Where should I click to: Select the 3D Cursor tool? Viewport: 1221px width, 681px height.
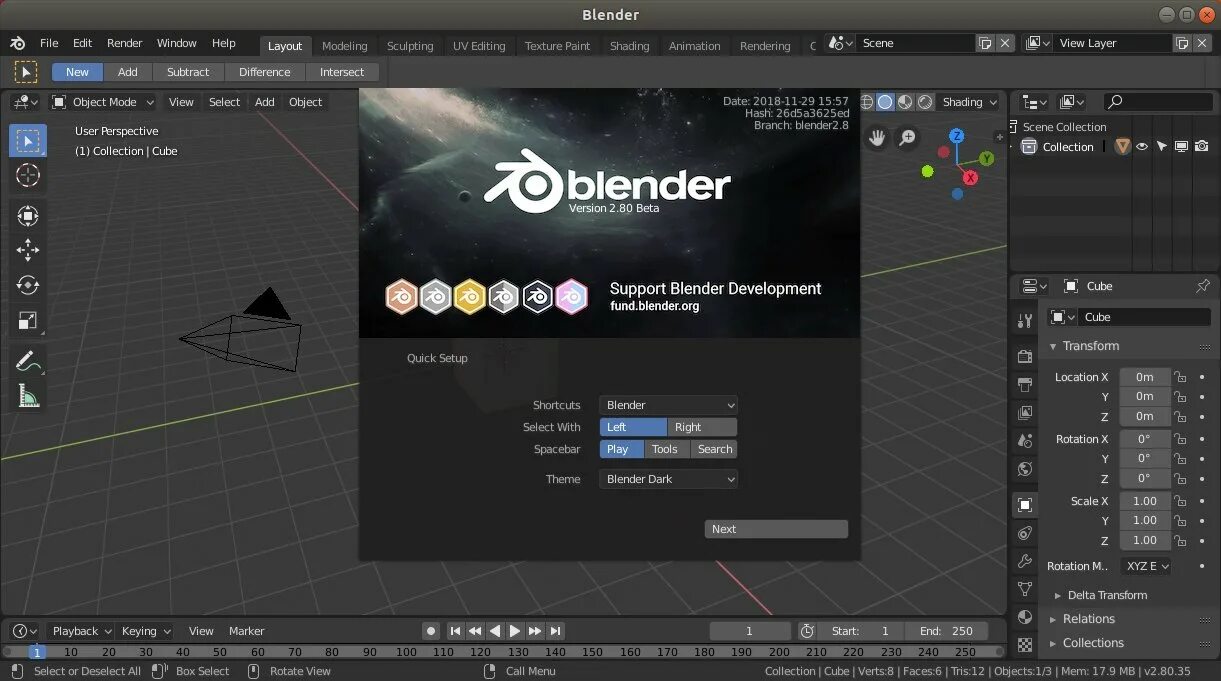28,175
